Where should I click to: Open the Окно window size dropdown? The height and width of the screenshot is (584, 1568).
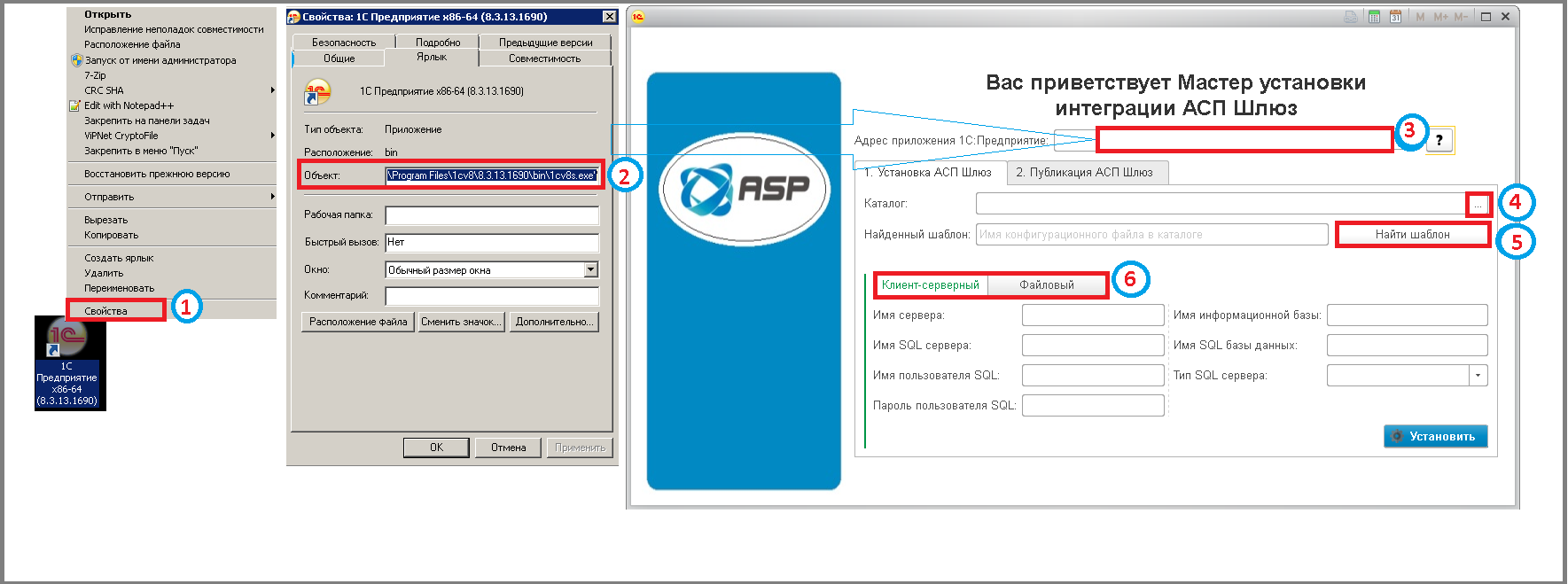(591, 269)
